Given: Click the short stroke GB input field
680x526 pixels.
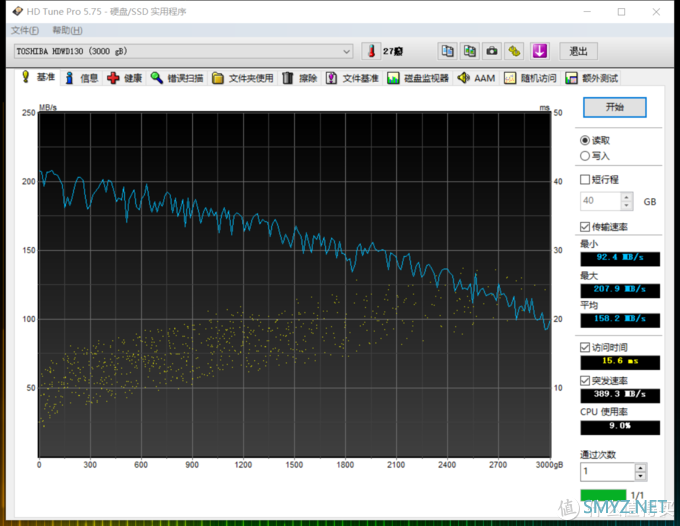Looking at the screenshot, I should (601, 201).
